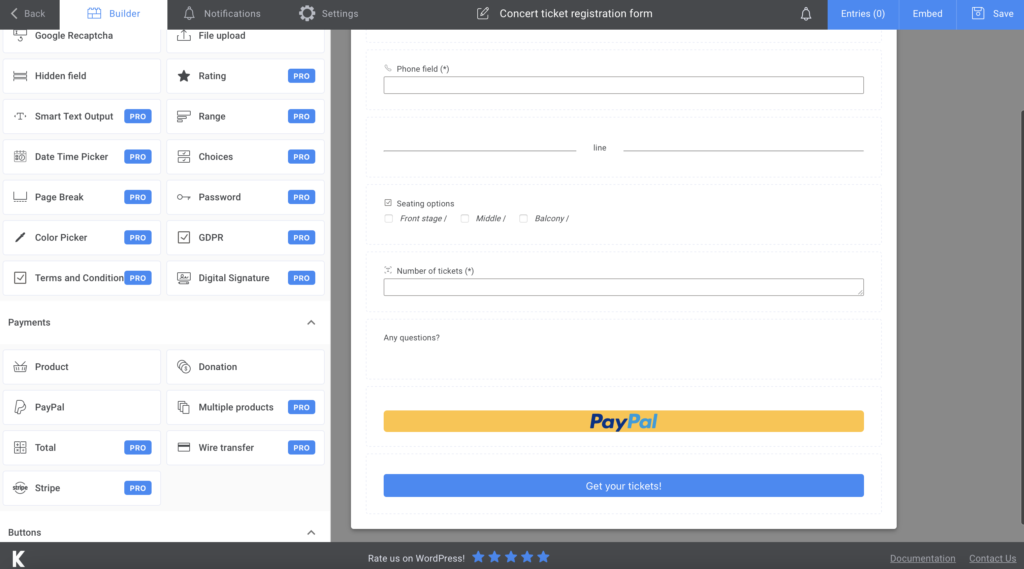Add the Terms and Condition field

pos(82,278)
